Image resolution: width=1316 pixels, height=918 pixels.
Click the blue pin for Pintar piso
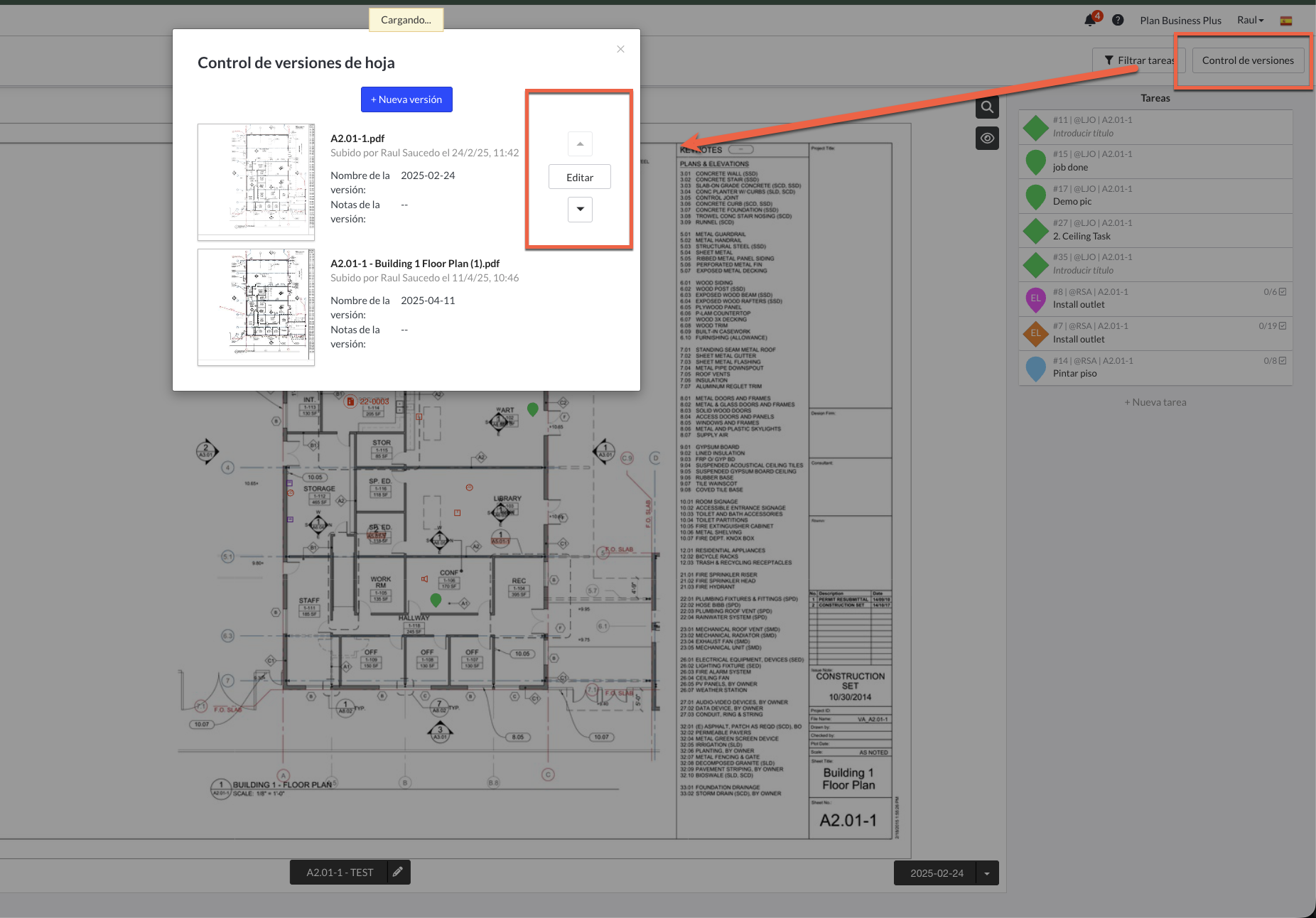coord(1035,368)
